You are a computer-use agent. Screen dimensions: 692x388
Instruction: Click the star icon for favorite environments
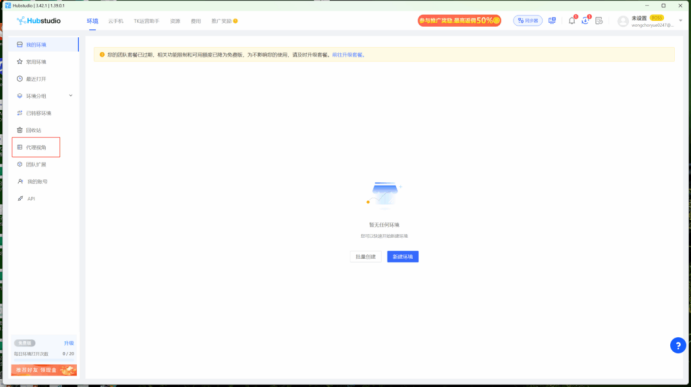pos(19,62)
